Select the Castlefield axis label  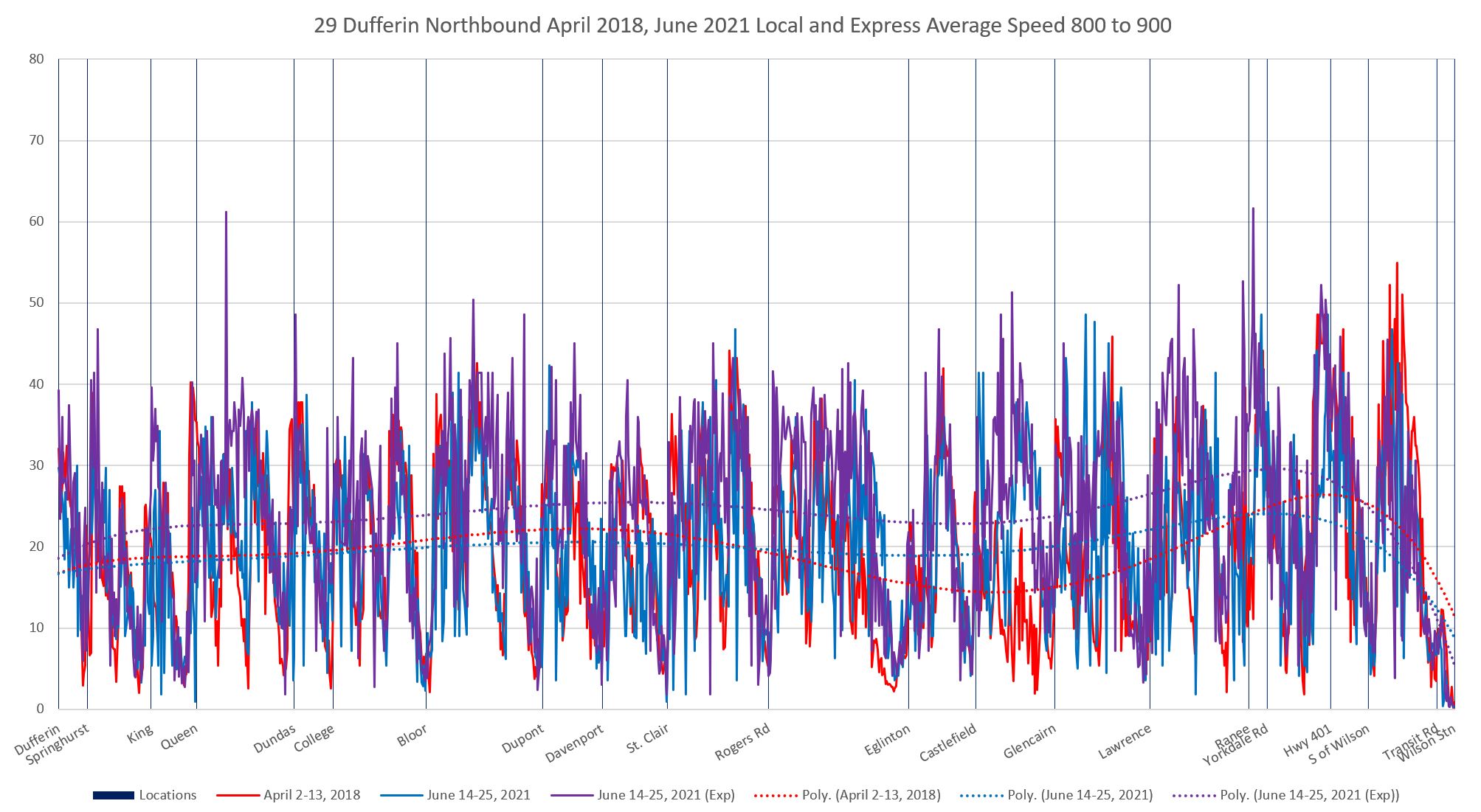coord(948,743)
